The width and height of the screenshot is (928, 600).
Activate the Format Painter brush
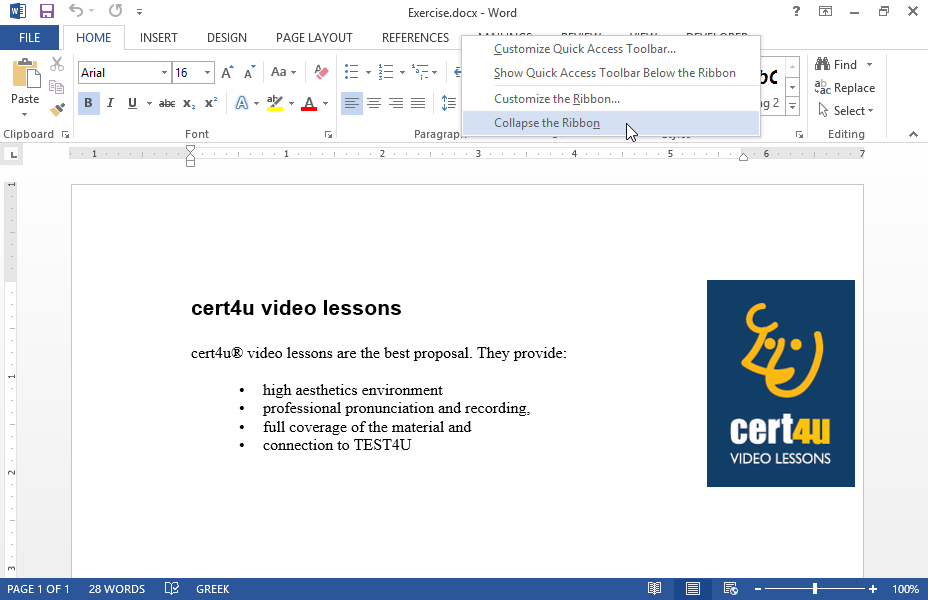(57, 109)
